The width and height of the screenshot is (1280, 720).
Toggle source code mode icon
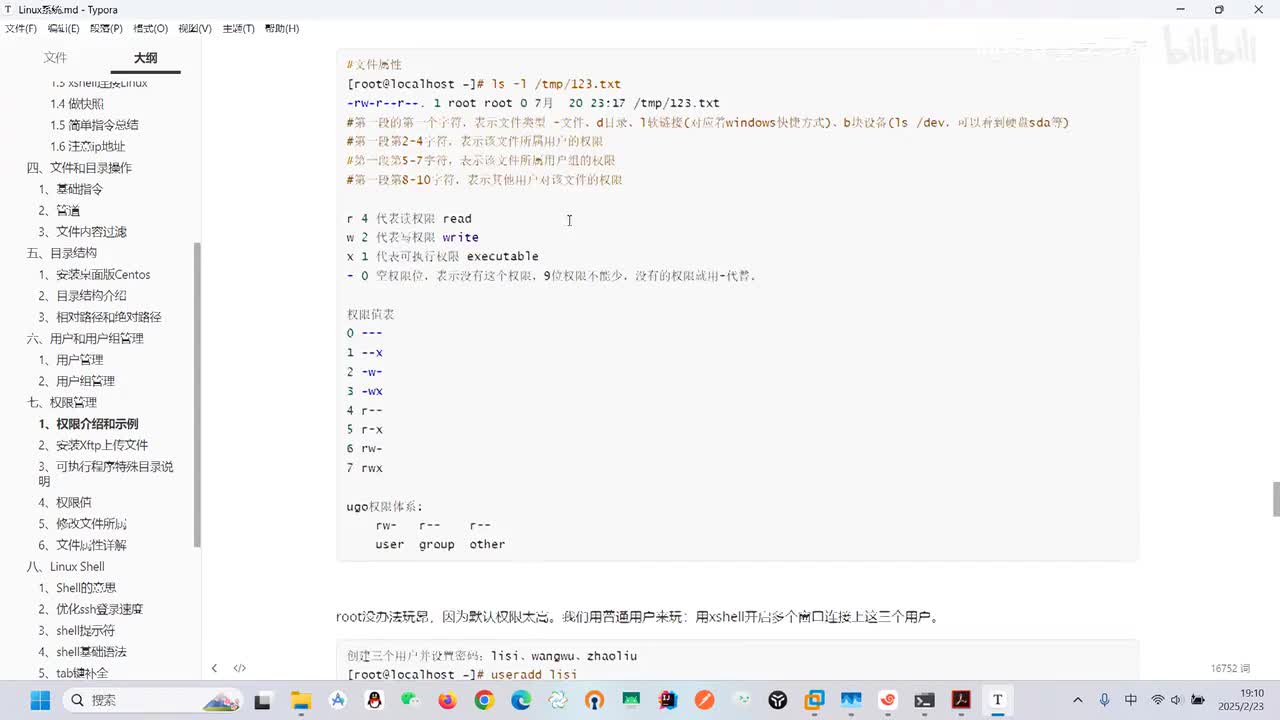[240, 668]
